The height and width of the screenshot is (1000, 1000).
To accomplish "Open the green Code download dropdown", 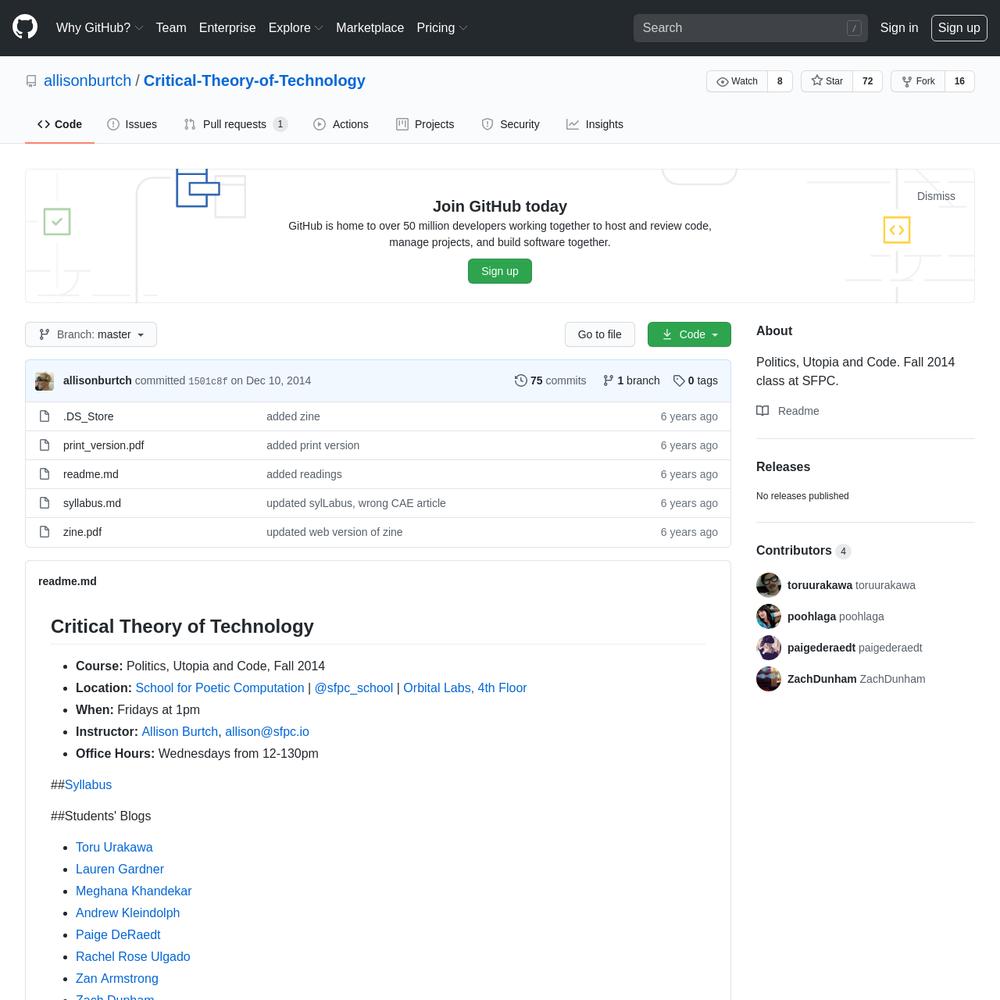I will (x=689, y=334).
